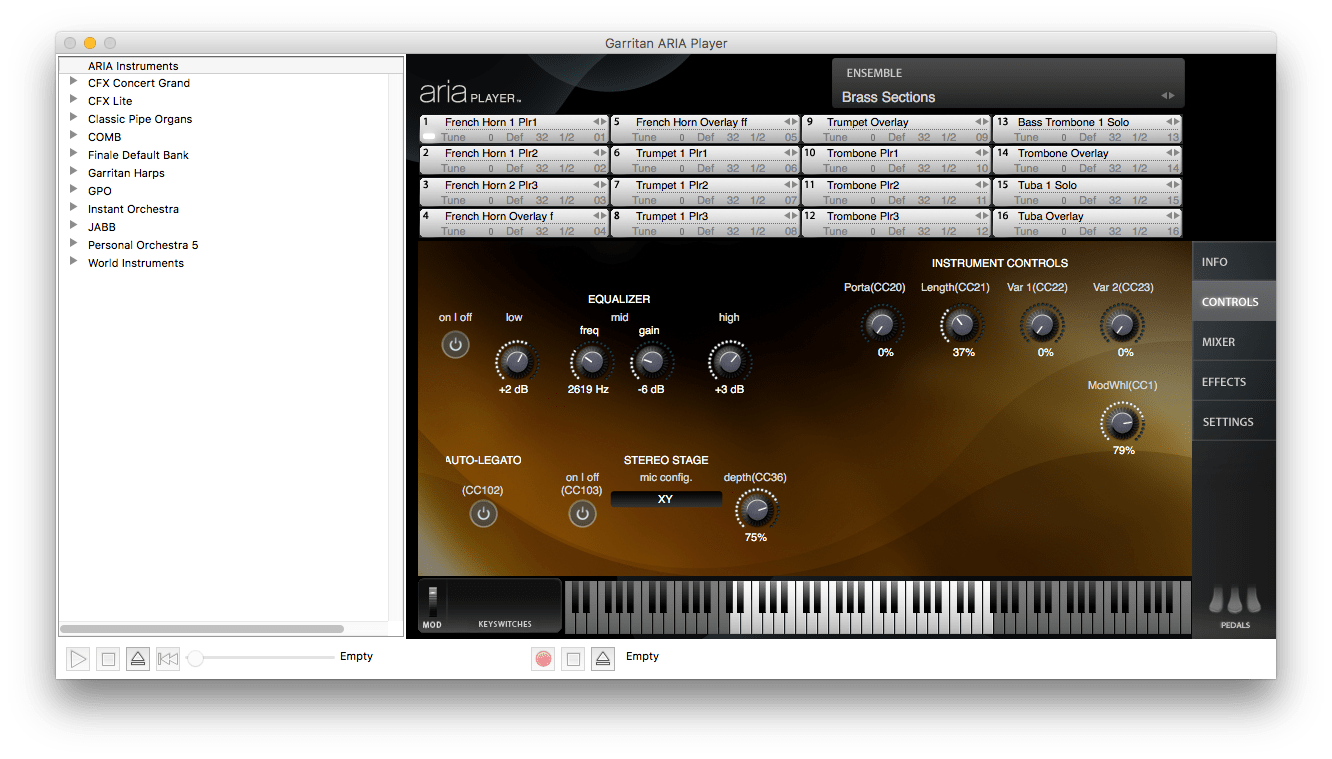Select slot 6 Trumpet 1 Plr1
The image size is (1332, 759).
(705, 160)
